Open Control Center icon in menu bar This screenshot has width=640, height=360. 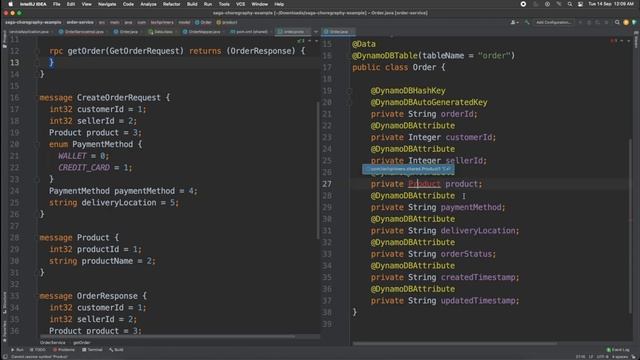(x=580, y=4)
